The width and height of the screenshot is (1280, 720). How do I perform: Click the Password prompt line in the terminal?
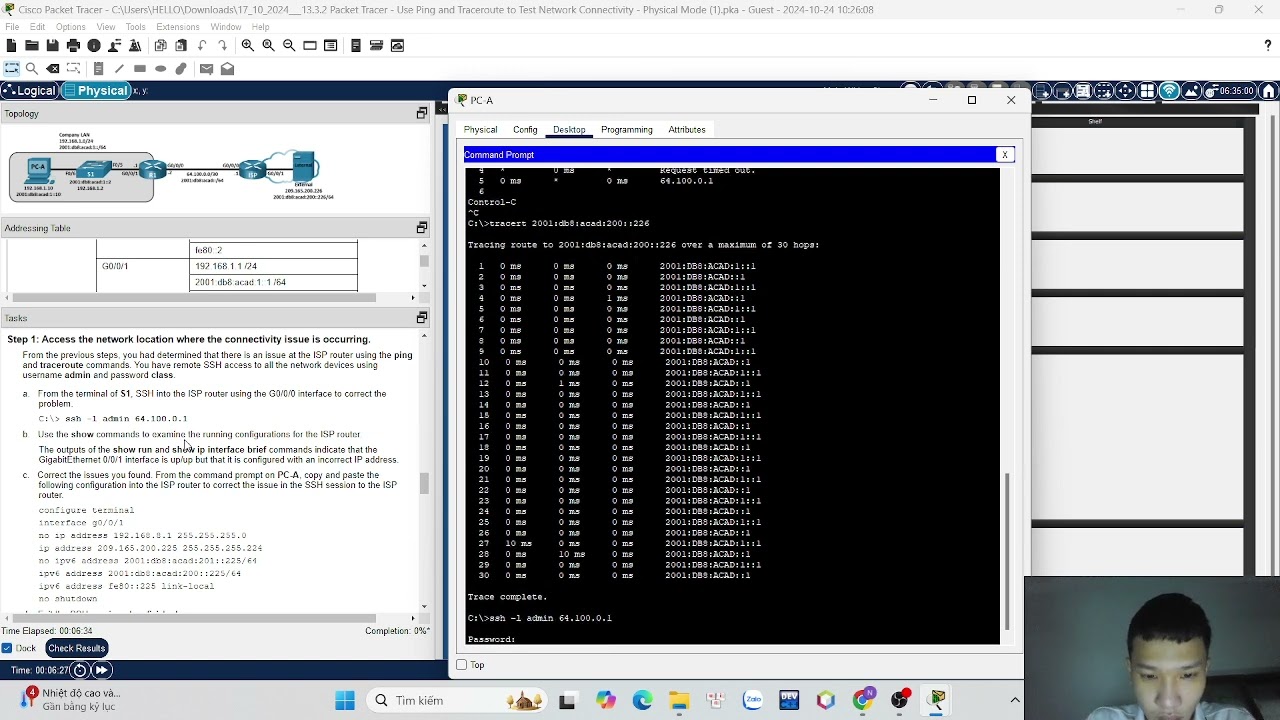pos(492,639)
